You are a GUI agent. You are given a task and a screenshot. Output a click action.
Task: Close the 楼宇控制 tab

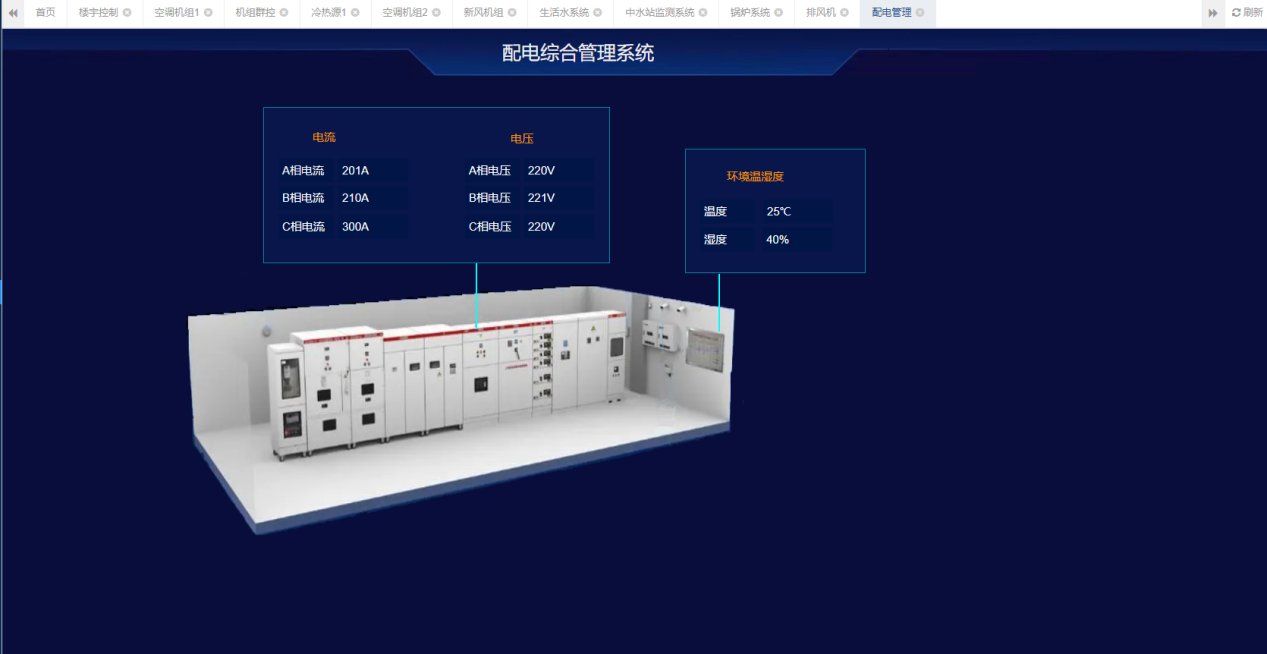pos(127,13)
